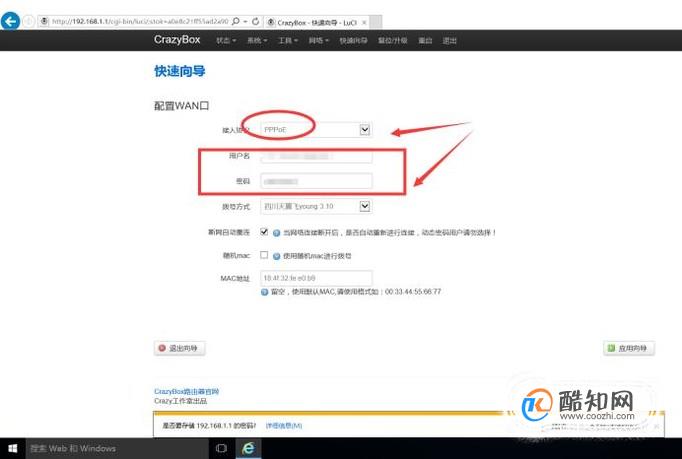Click the browser back arrow button
Screen dimensions: 682x459
point(10,20)
